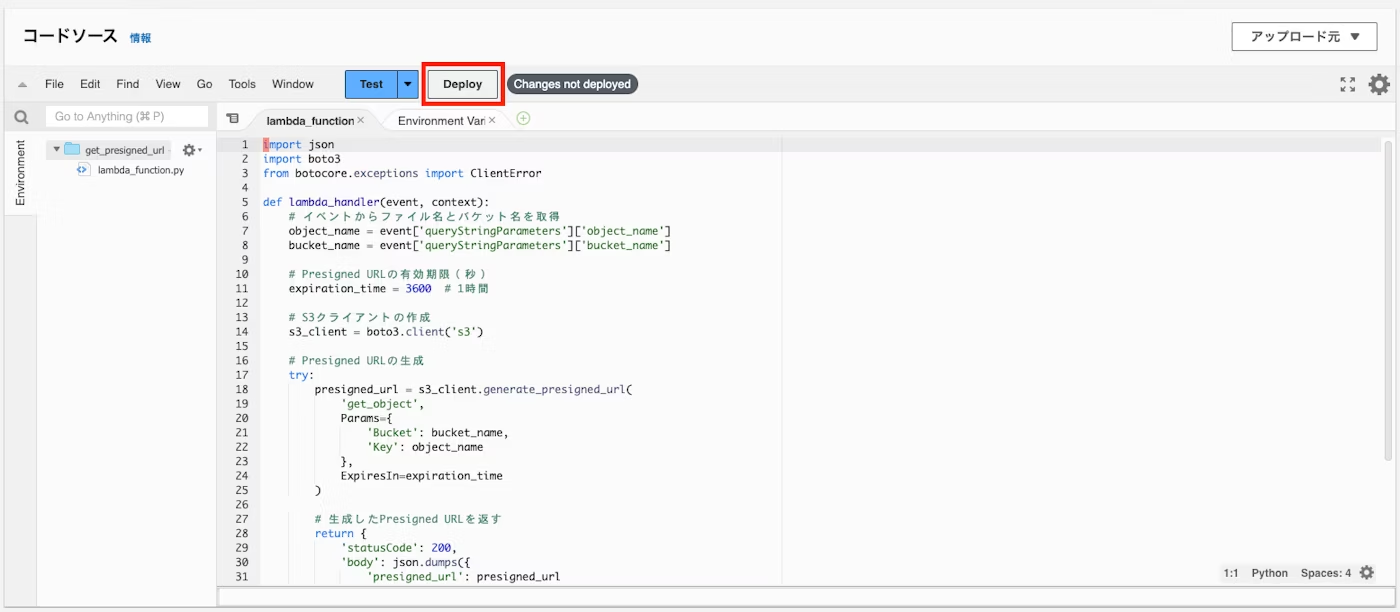Click the Changes not deployed badge
The height and width of the screenshot is (612, 1400).
(x=572, y=84)
